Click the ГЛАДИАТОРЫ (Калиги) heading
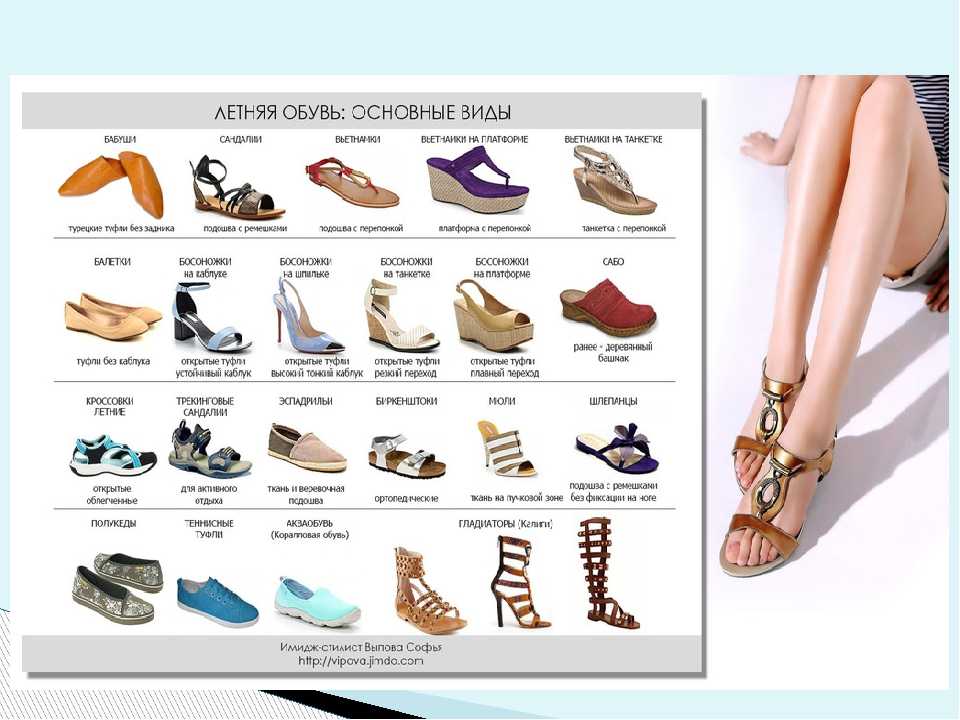This screenshot has height=720, width=960. coord(506,524)
